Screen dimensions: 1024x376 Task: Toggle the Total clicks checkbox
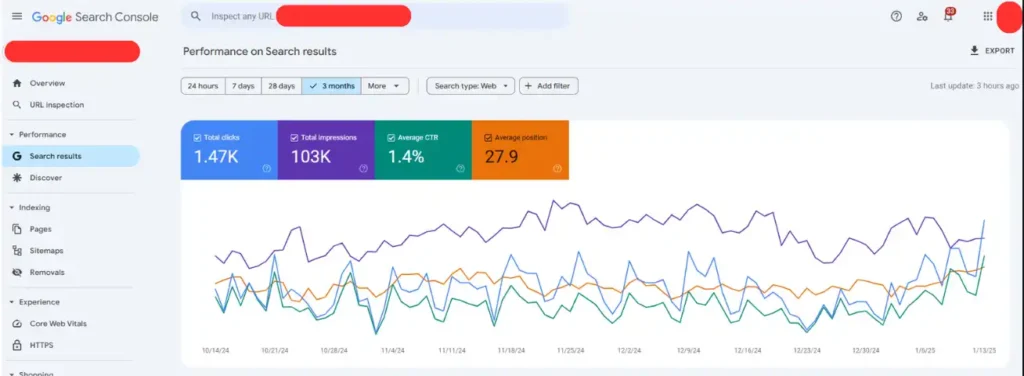(x=197, y=138)
